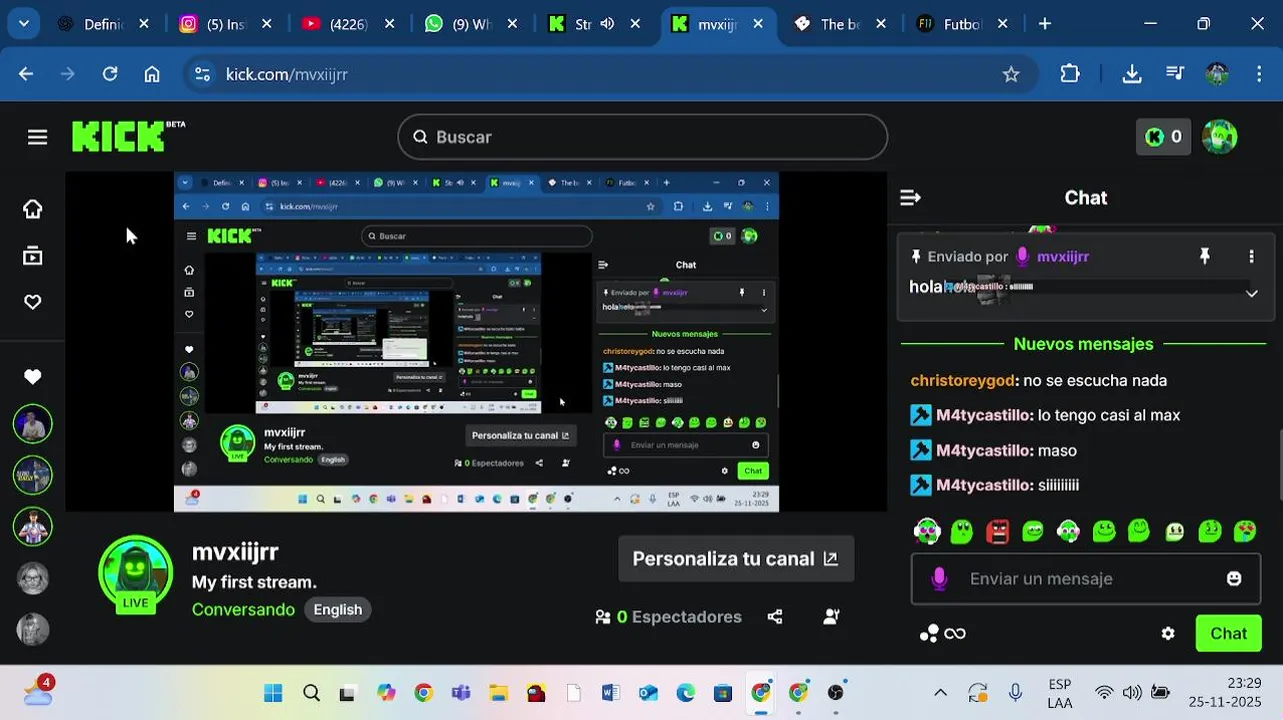Open third followed channel avatar in sidebar
Viewport: 1283px width, 720px height.
pos(33,526)
